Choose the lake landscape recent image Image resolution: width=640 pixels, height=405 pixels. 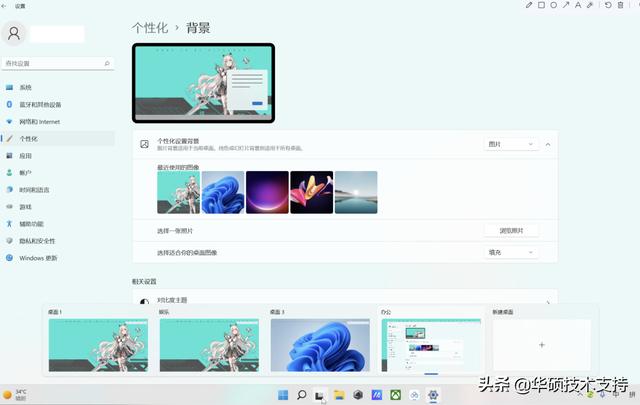(356, 192)
